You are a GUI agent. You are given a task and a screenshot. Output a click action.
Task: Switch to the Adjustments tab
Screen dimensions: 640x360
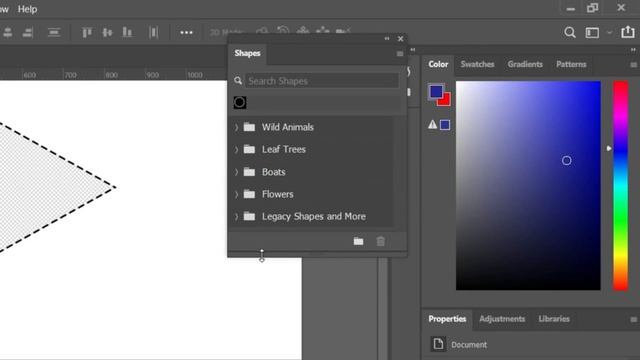502,319
